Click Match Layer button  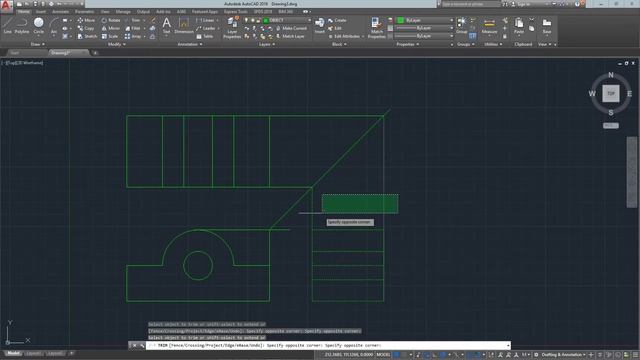(290, 36)
